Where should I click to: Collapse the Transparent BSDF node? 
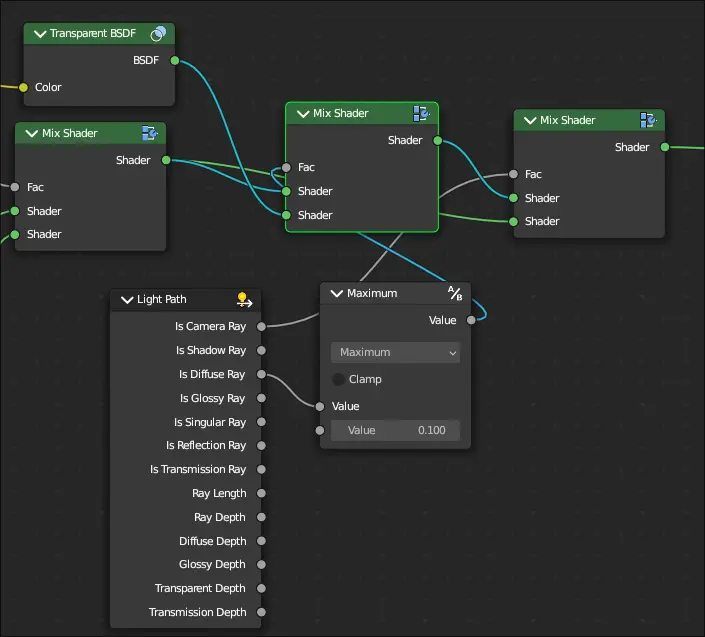pyautogui.click(x=40, y=34)
